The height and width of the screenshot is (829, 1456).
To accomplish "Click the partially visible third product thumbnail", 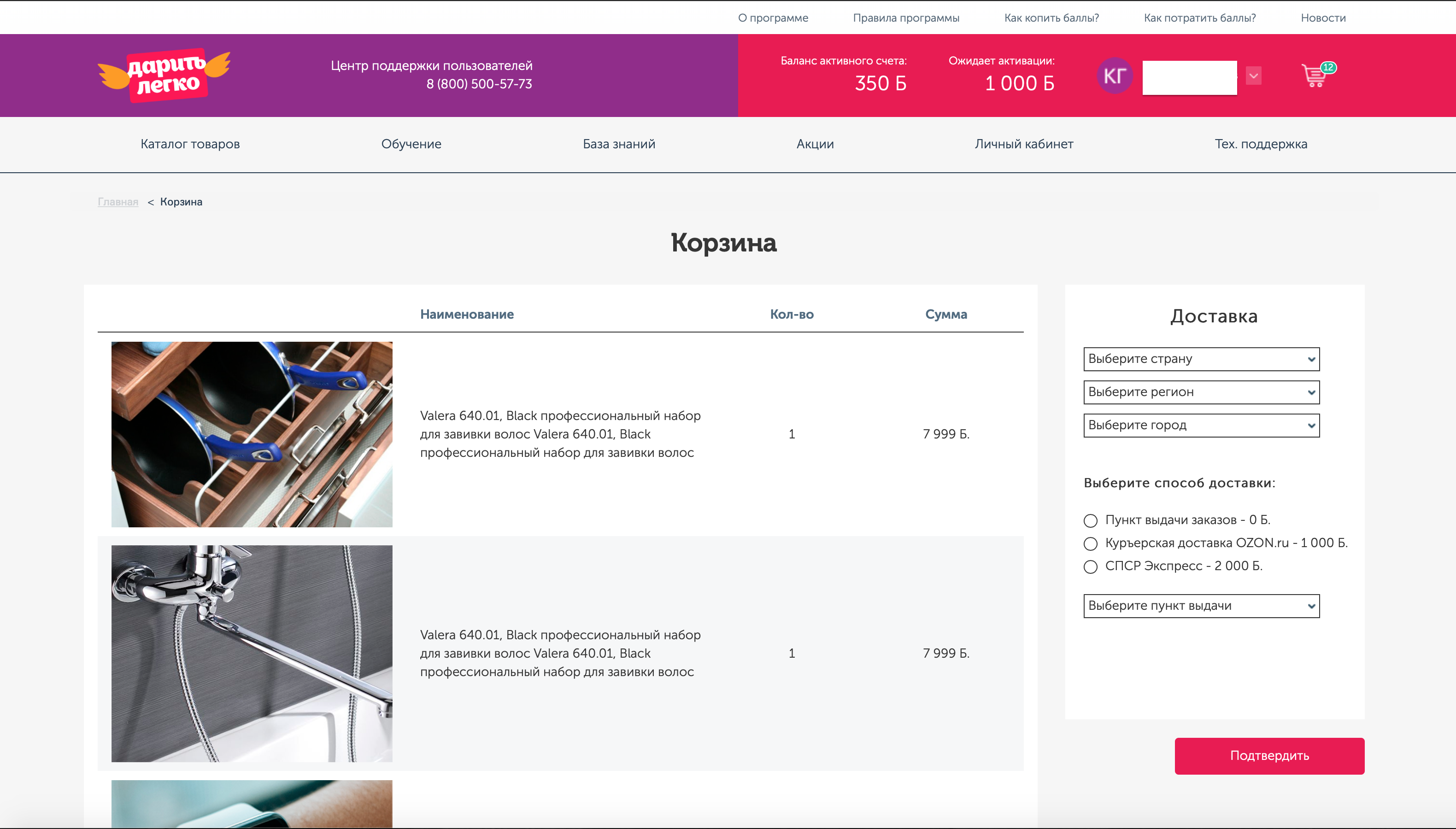I will coord(252,804).
